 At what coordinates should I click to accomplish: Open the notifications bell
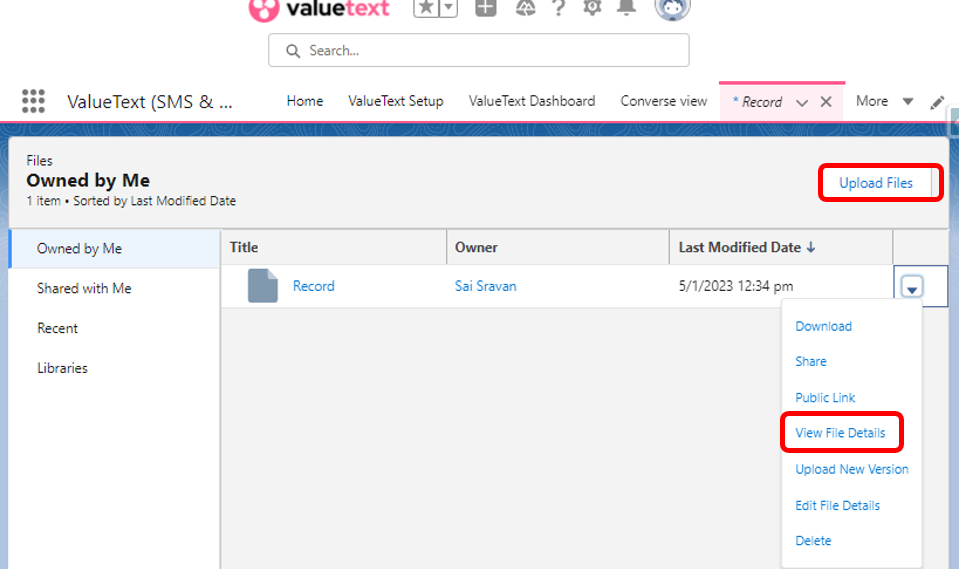(627, 8)
